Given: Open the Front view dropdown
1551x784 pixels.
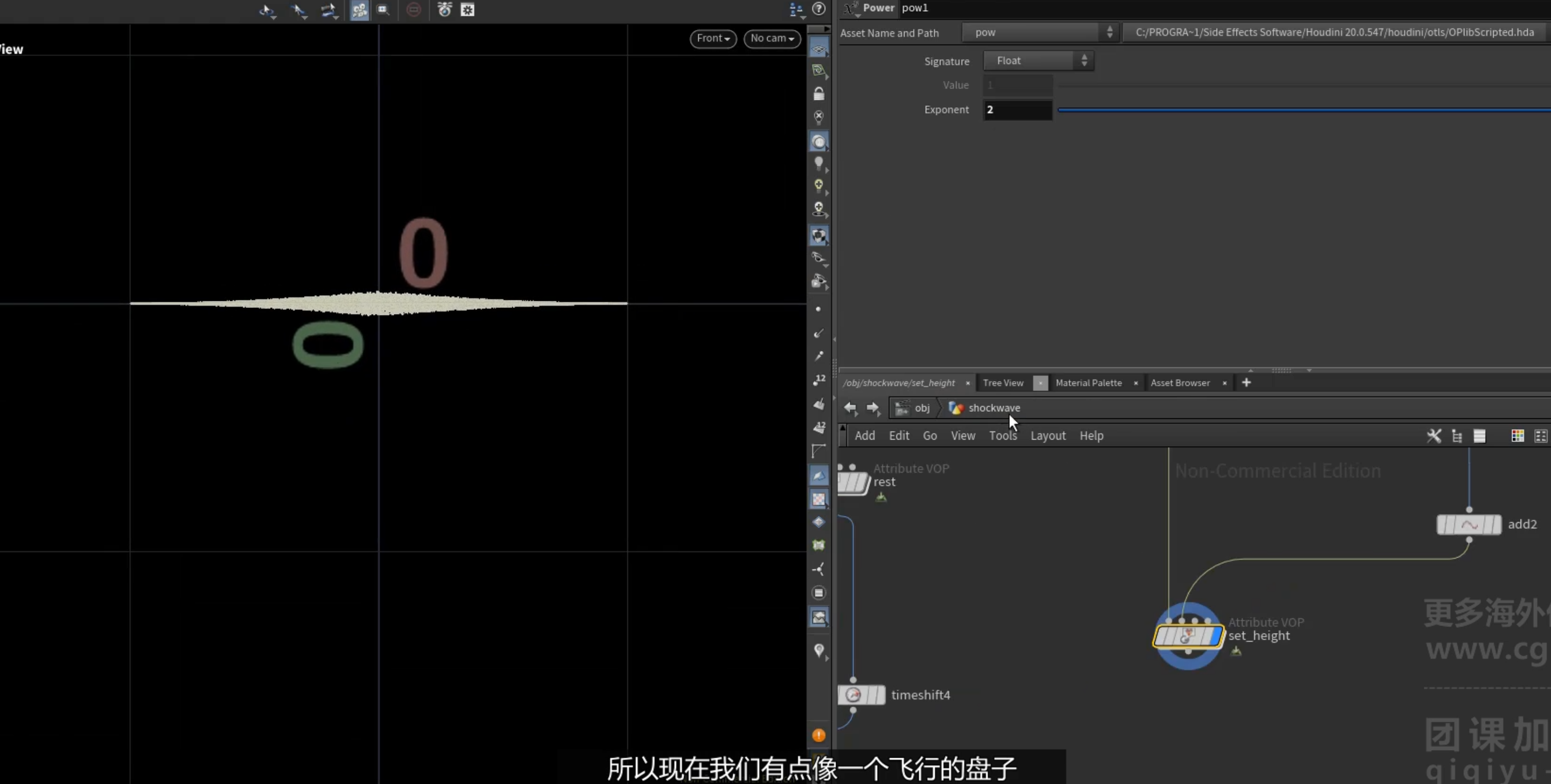Looking at the screenshot, I should [713, 38].
